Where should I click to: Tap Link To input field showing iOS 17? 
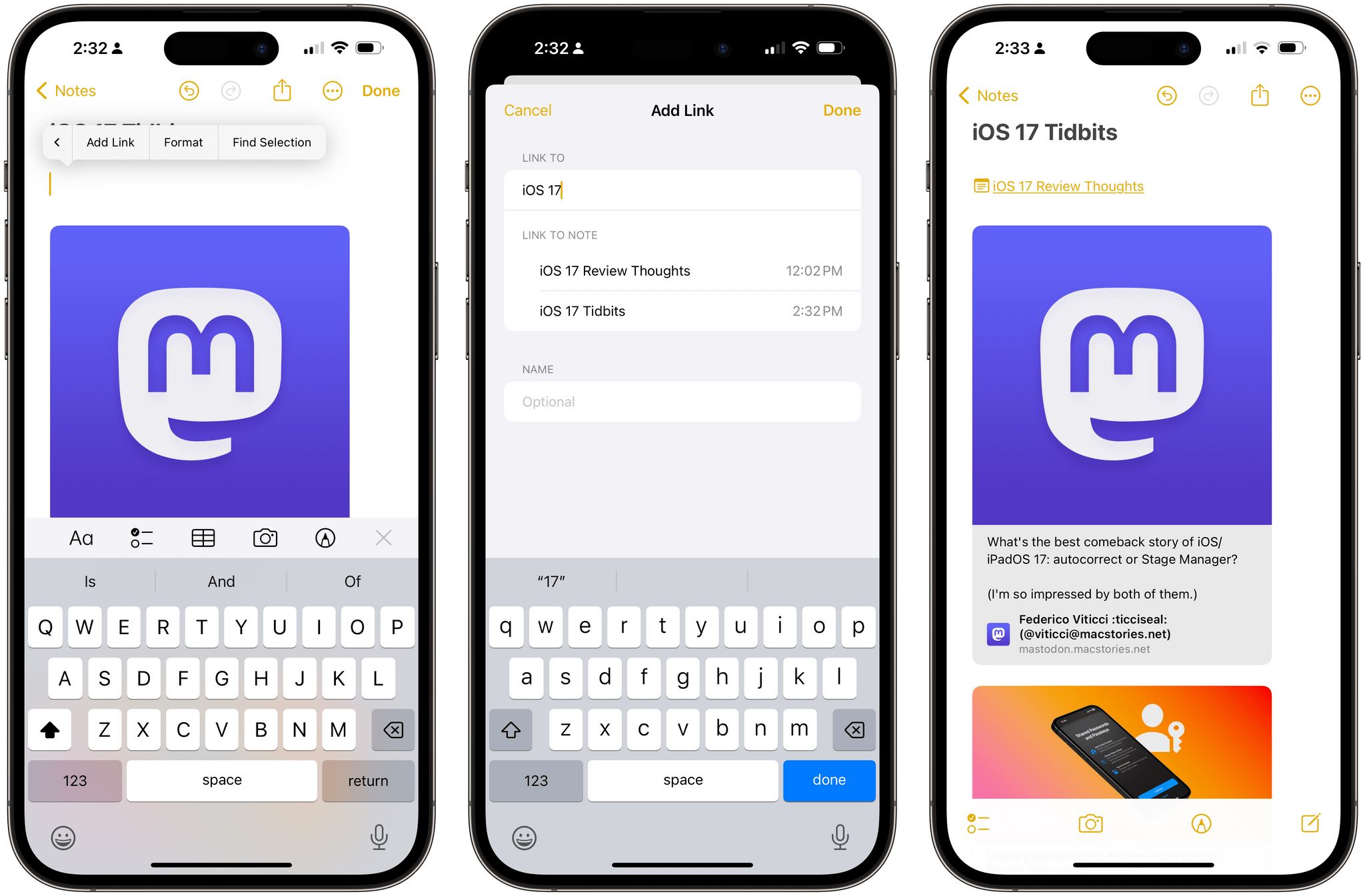[x=682, y=190]
